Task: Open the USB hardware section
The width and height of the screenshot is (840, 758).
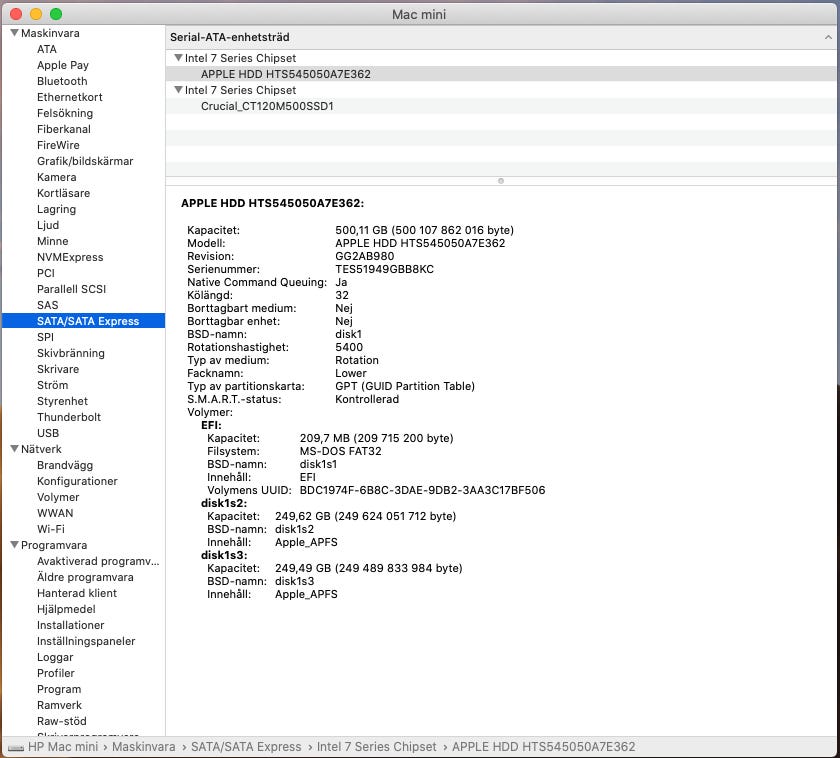Action: point(48,433)
